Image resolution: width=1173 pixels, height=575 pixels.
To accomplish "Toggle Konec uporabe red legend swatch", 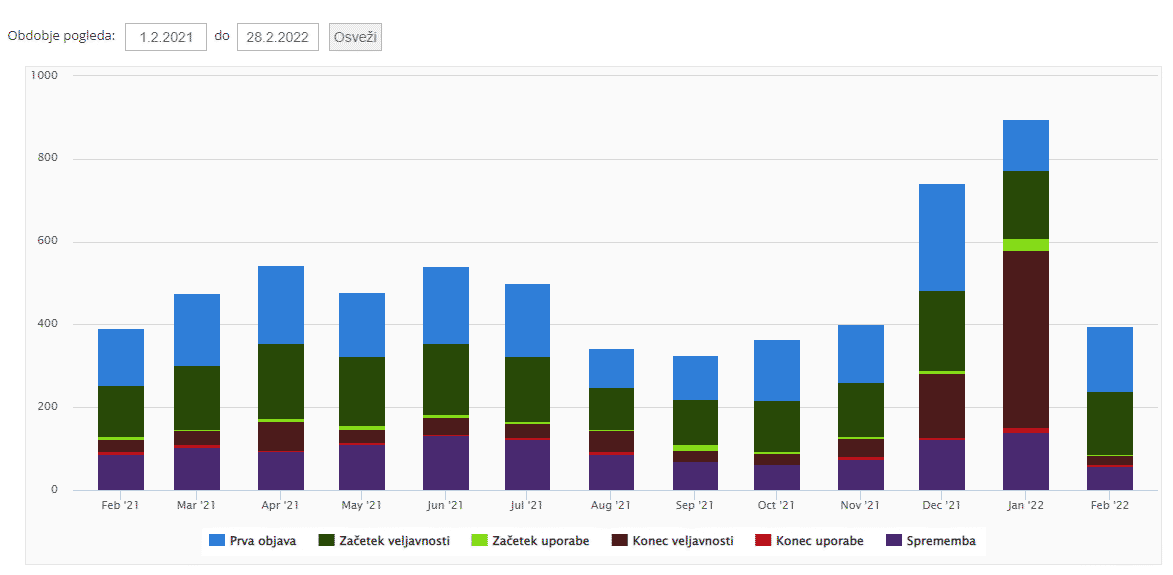I will coord(763,541).
